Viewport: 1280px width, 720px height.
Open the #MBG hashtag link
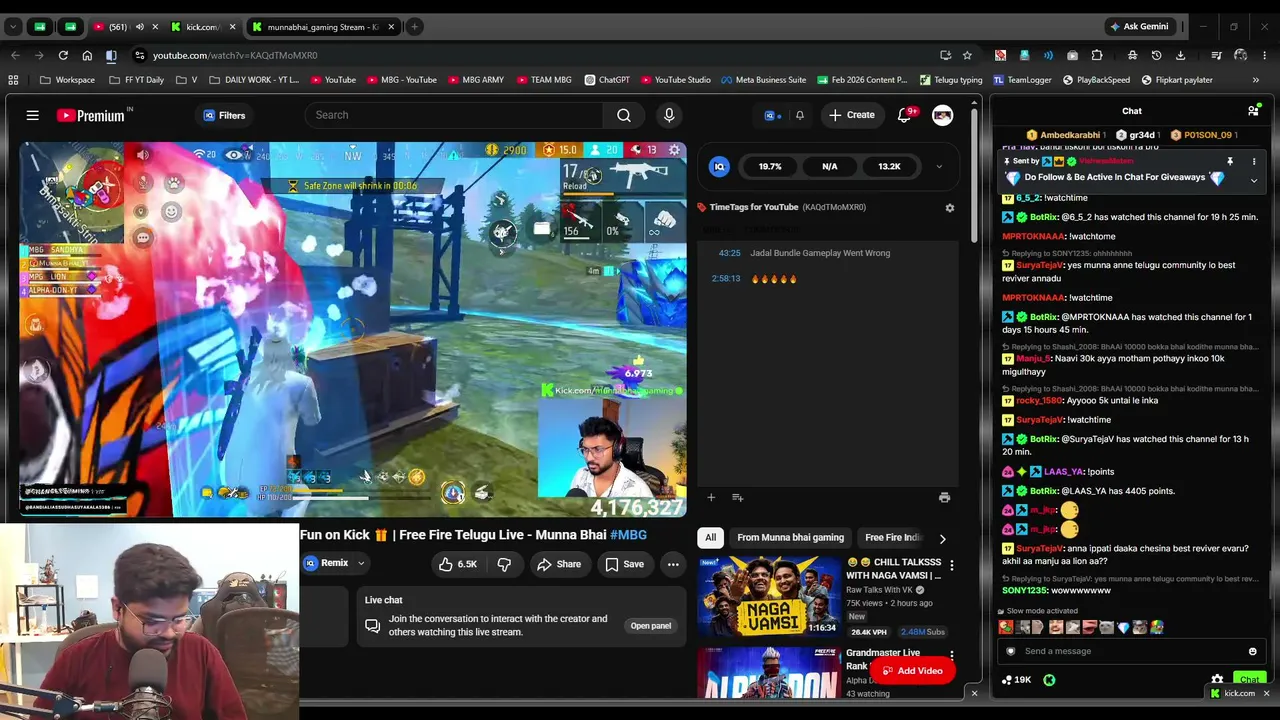[x=628, y=535]
